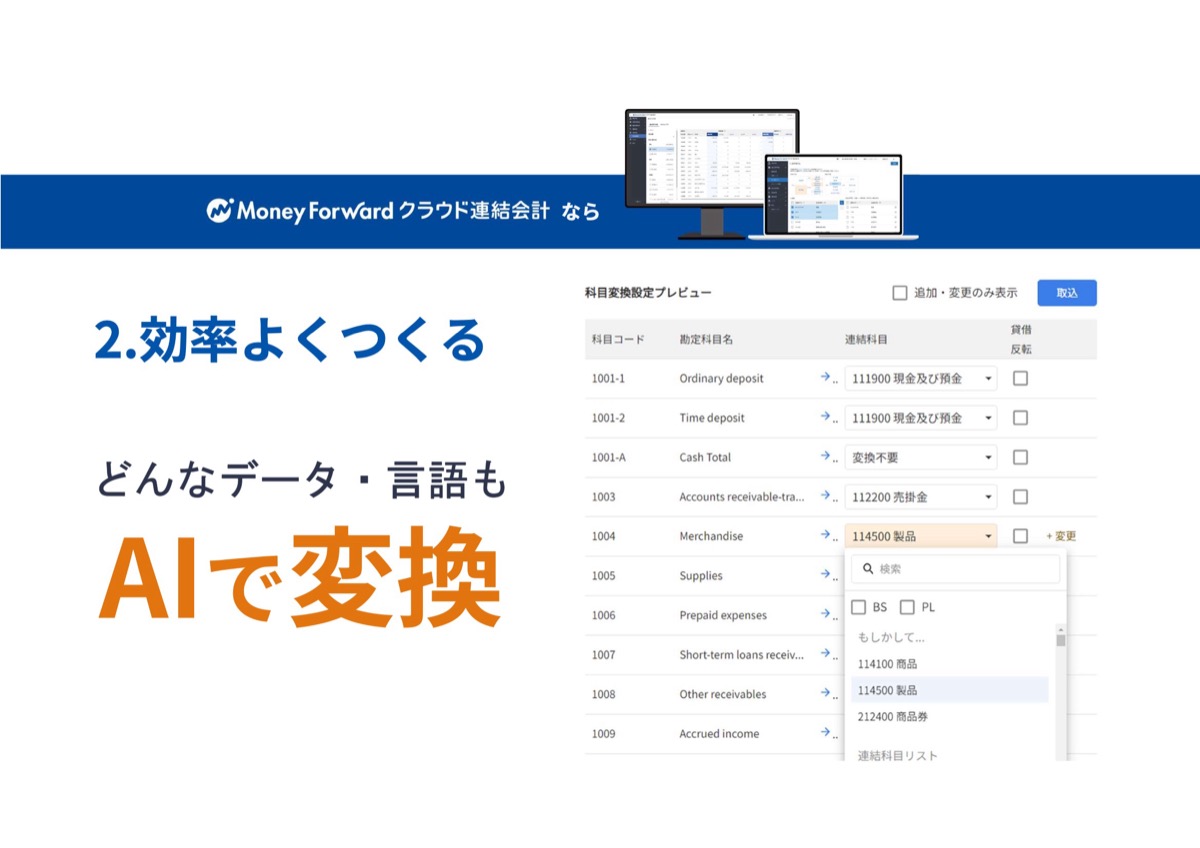Click the arrow icon next to Time deposit

827,417
